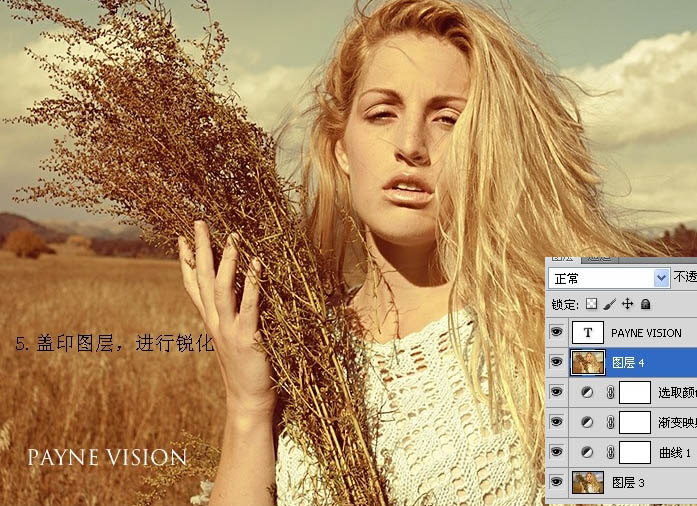Click the 渐变映射 layer mask thumbnail
This screenshot has width=697, height=506.
click(x=634, y=423)
